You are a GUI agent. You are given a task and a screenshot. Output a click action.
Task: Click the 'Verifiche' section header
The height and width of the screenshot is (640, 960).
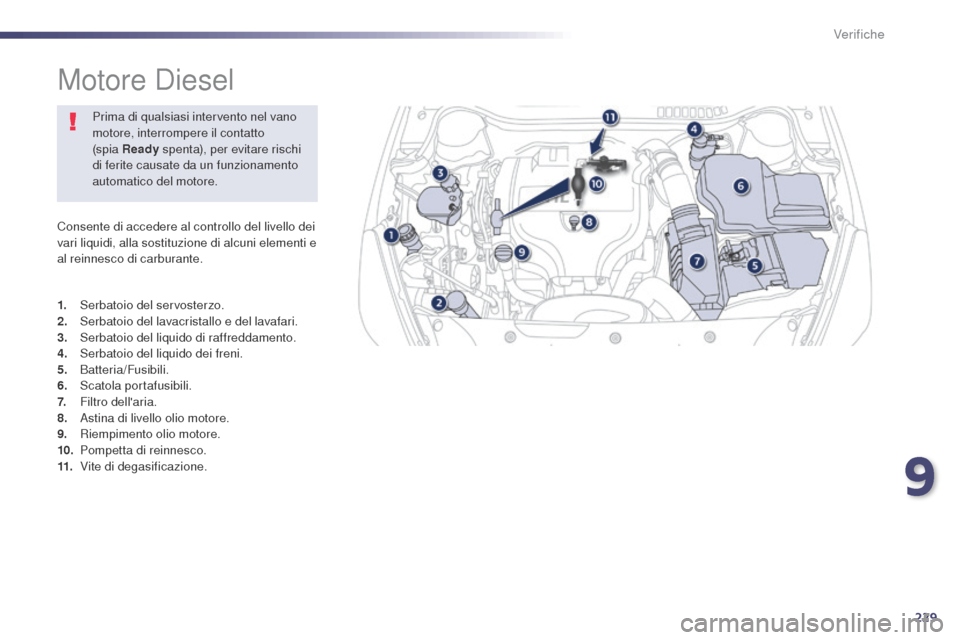858,34
